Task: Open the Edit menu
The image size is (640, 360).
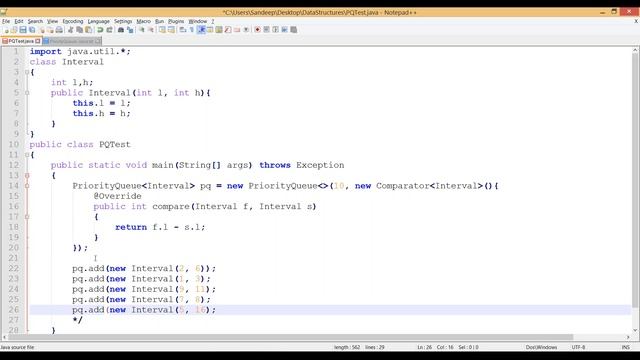Action: (x=19, y=21)
